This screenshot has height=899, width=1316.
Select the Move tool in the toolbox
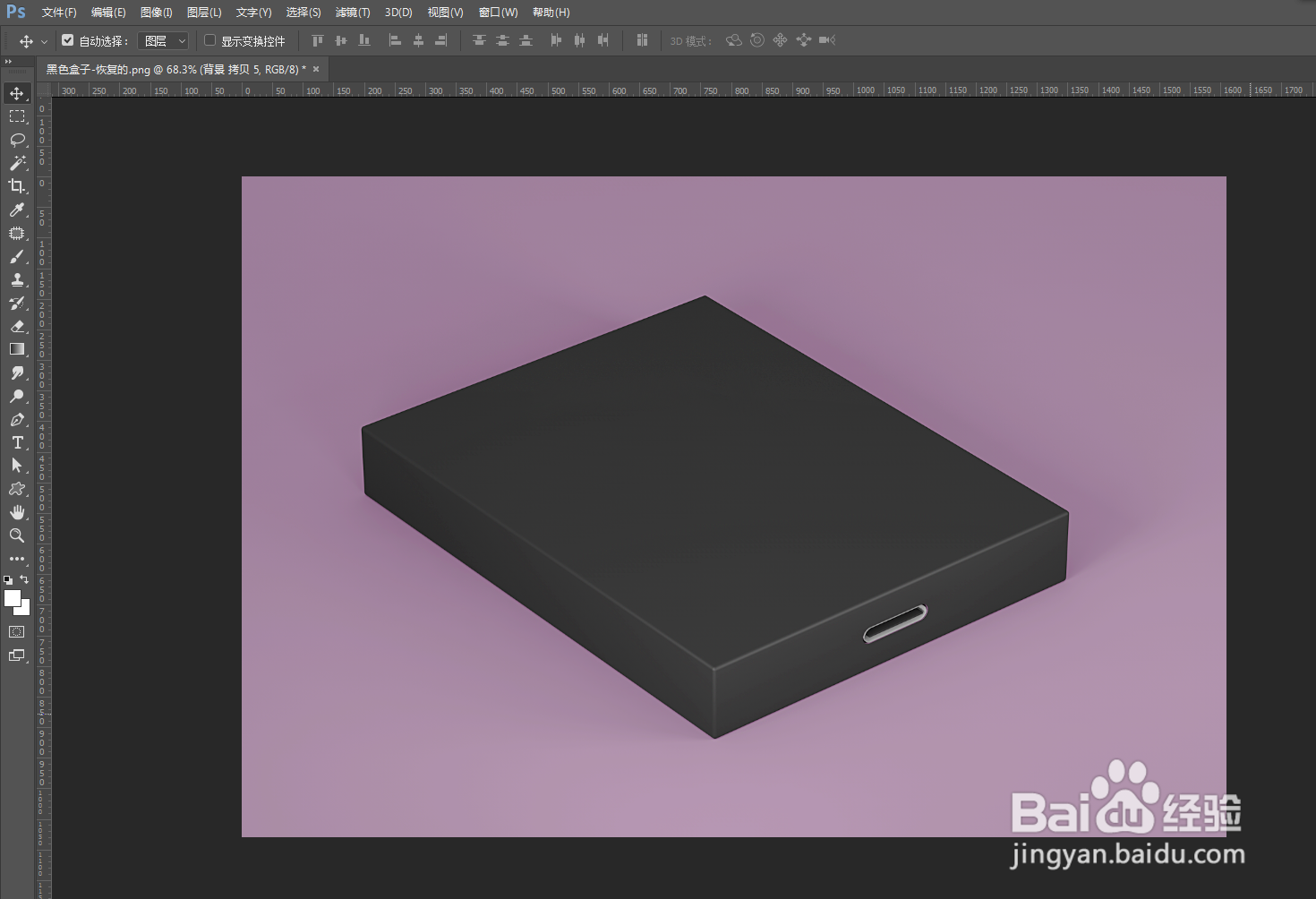click(x=17, y=93)
